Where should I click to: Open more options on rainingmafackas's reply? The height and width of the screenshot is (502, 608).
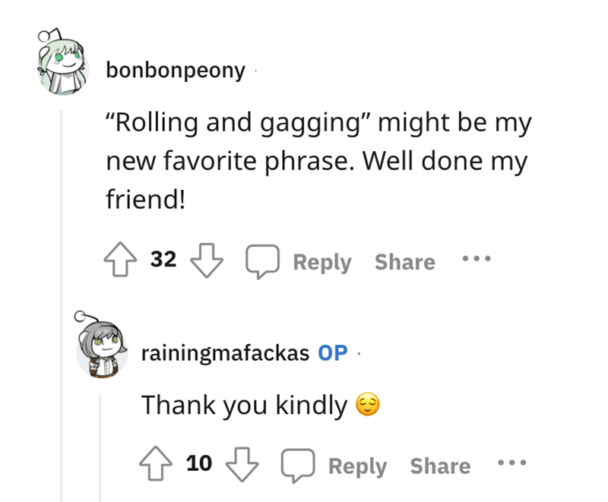coord(511,464)
